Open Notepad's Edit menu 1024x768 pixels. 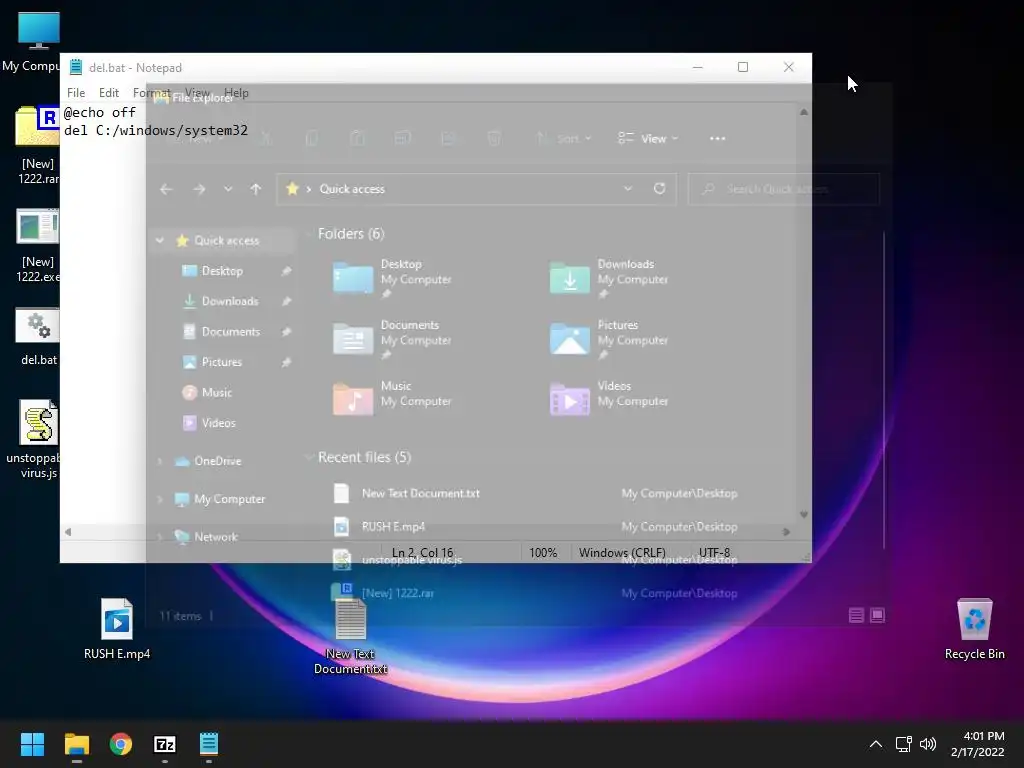(108, 93)
